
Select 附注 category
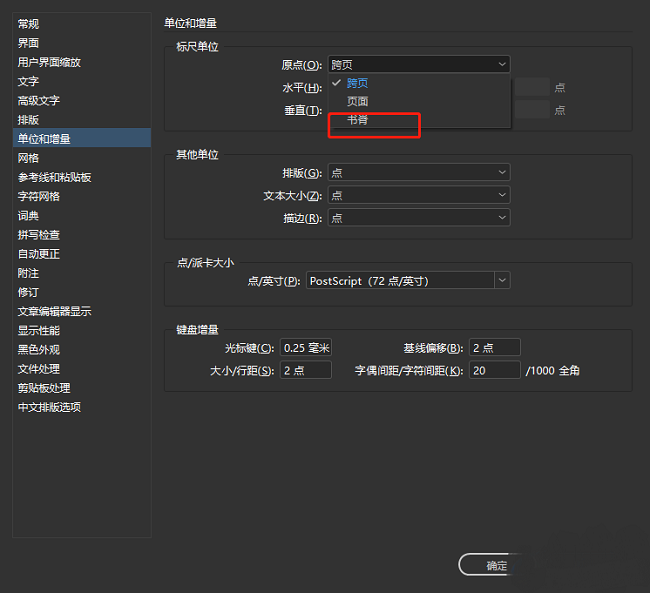click(82, 273)
